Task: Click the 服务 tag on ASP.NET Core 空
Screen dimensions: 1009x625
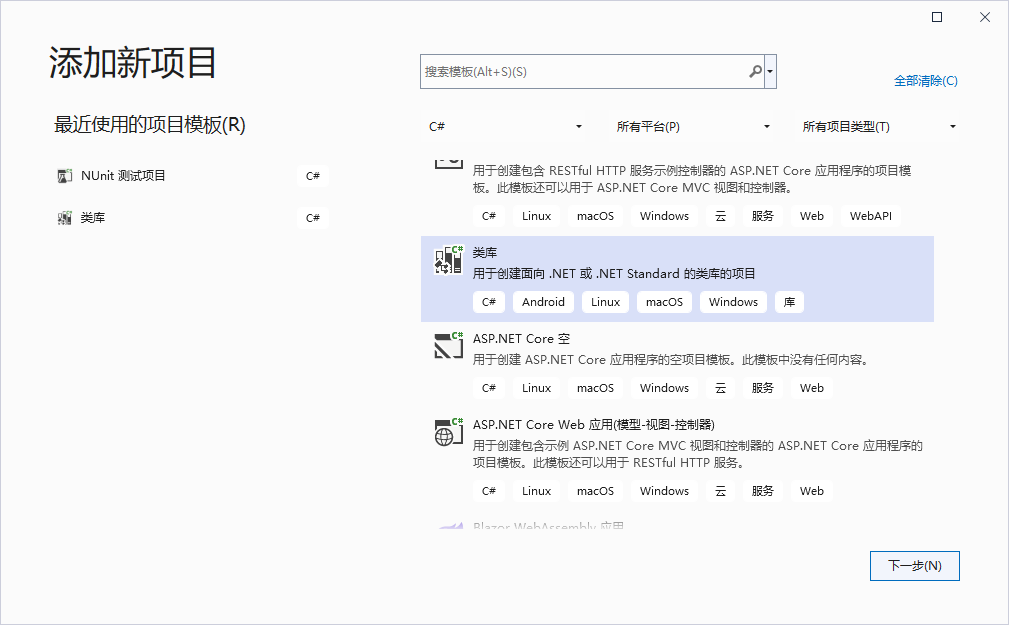Action: point(763,388)
